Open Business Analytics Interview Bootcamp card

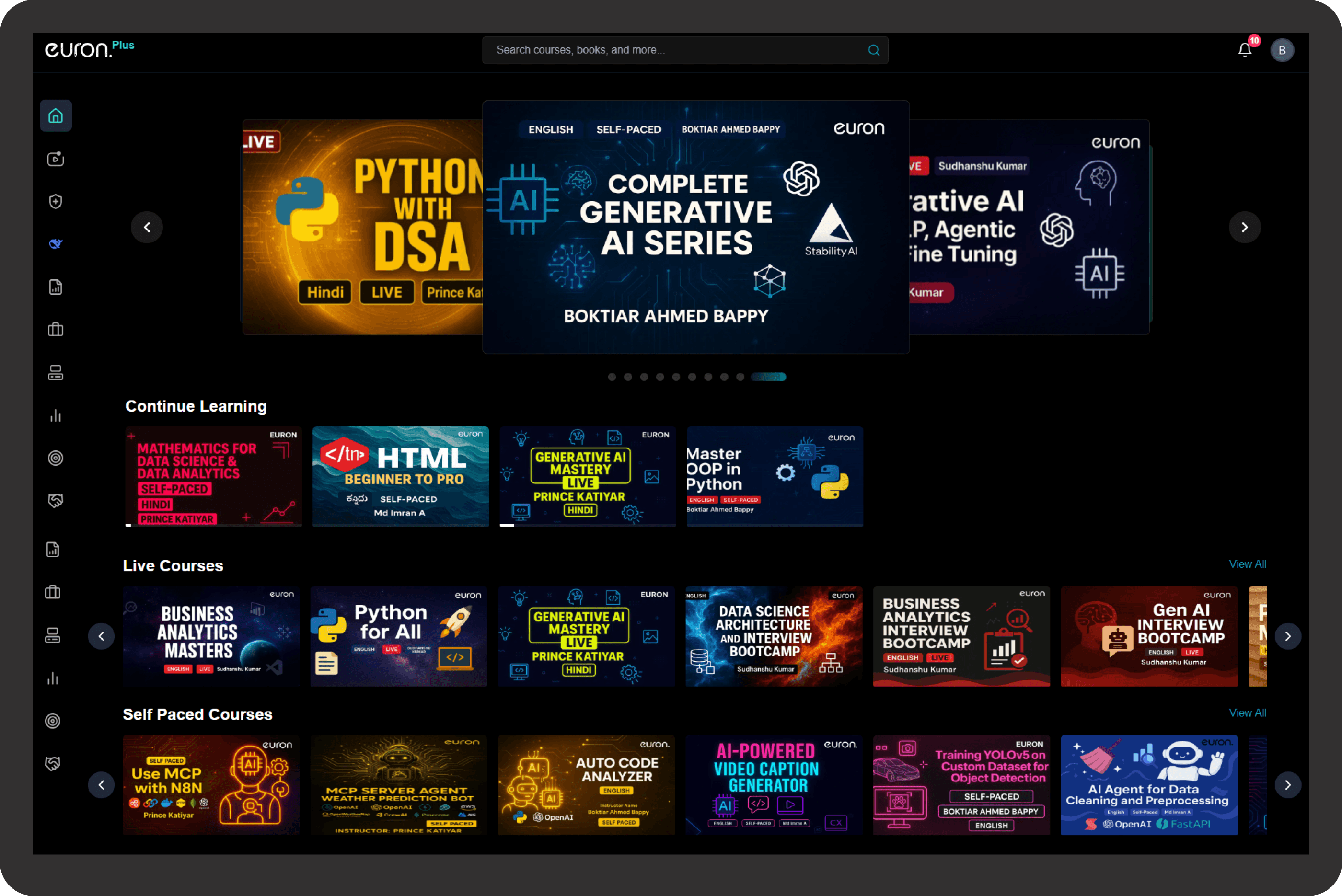(961, 636)
